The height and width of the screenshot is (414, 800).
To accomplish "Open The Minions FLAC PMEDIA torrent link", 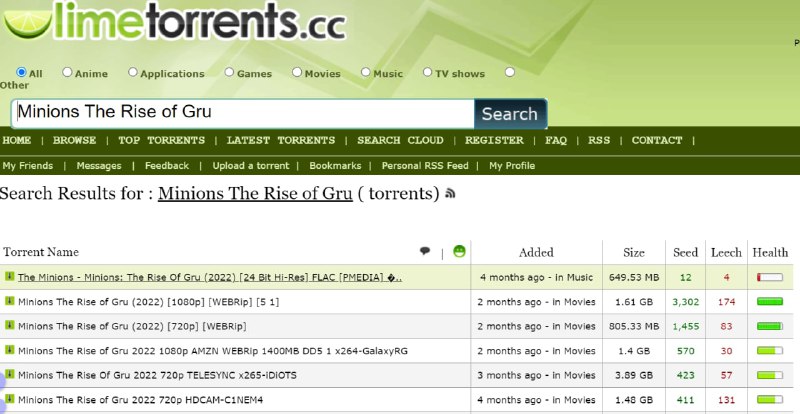I will coord(210,277).
